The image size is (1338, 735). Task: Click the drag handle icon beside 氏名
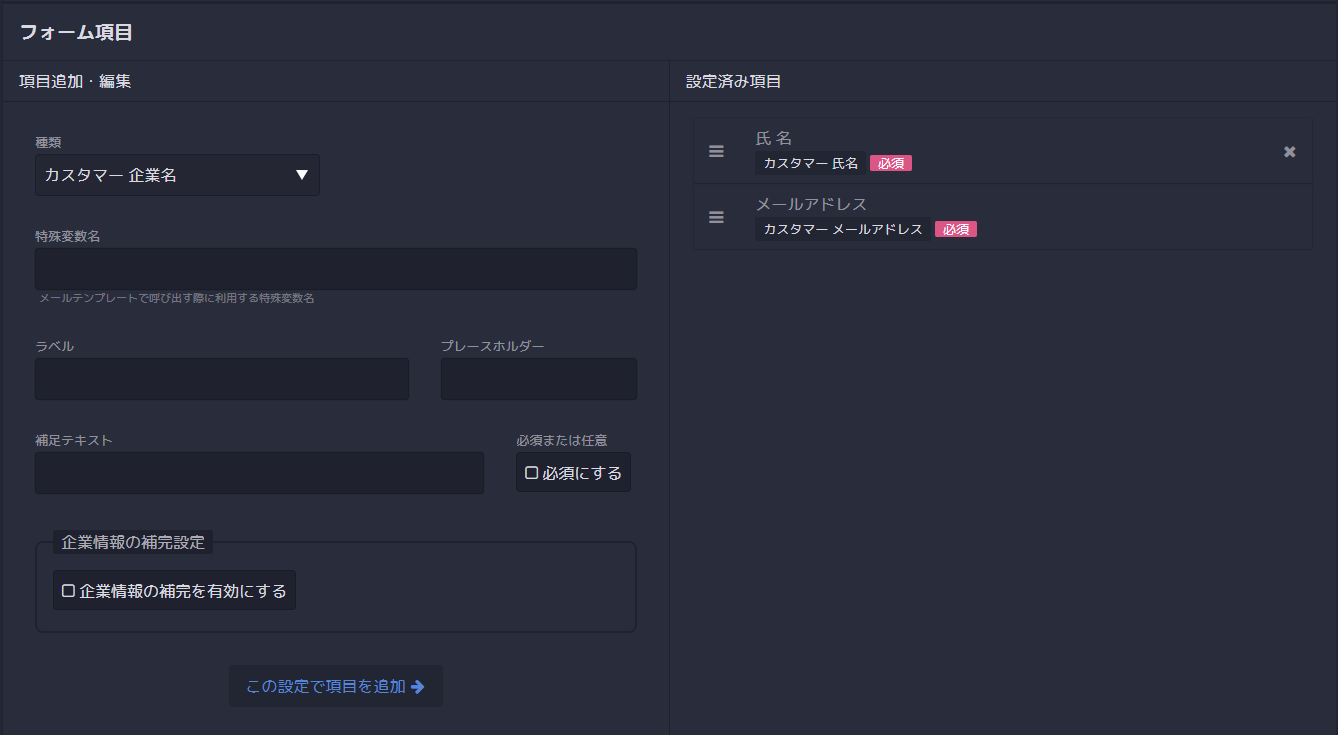click(716, 151)
